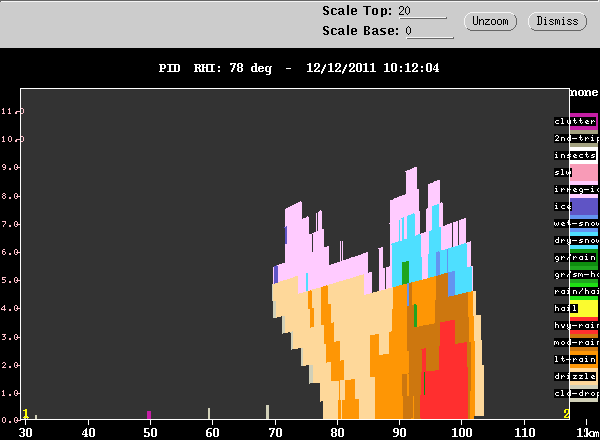Click the dry-snow legend entry

point(576,240)
